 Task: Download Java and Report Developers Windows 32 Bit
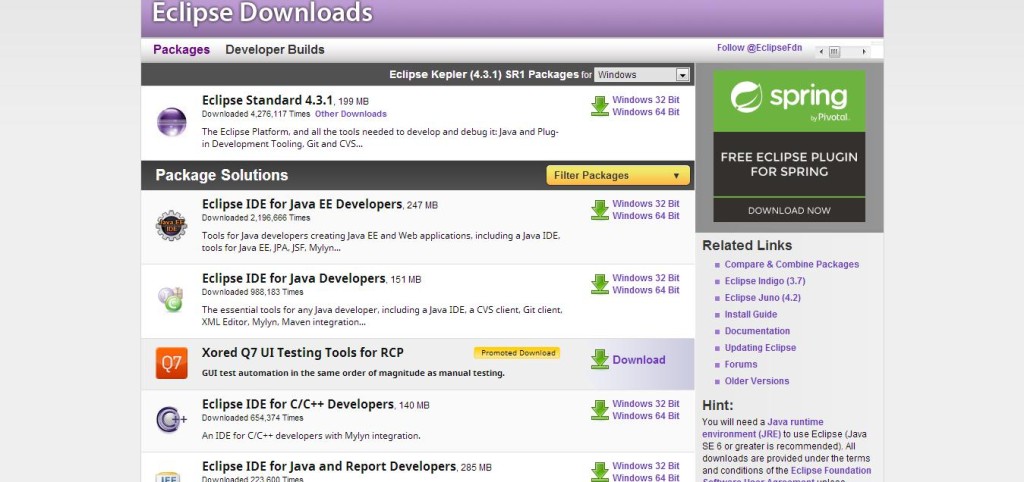pyautogui.click(x=646, y=466)
